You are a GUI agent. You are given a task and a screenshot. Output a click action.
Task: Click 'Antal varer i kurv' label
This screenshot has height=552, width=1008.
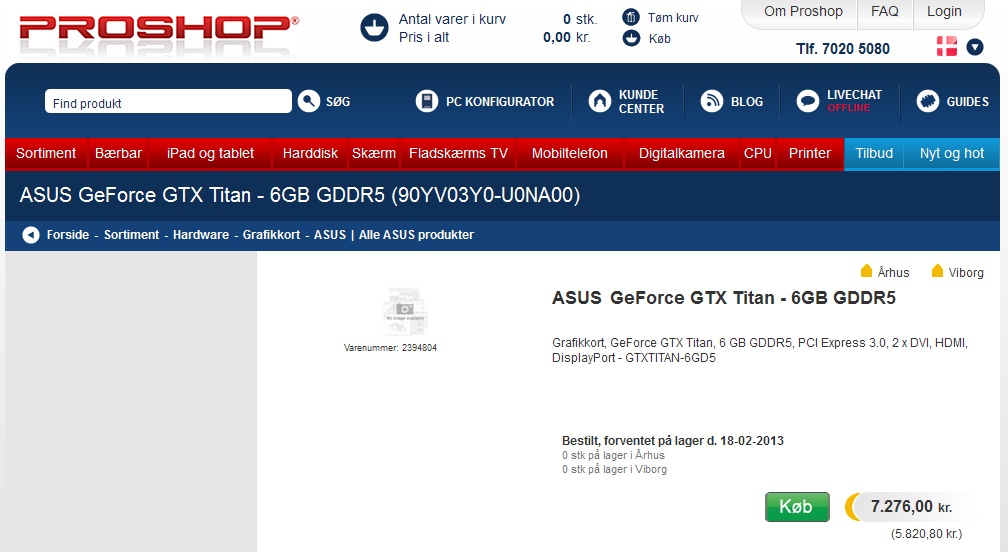point(452,19)
